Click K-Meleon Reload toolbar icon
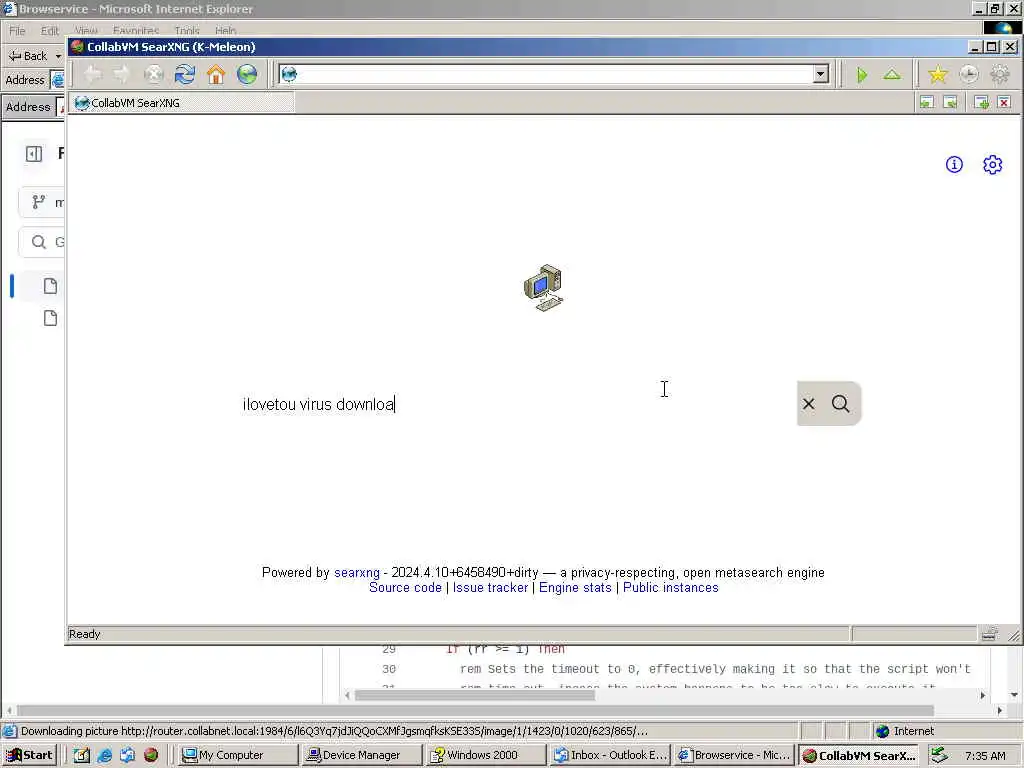Viewport: 1024px width, 768px height. (x=185, y=74)
